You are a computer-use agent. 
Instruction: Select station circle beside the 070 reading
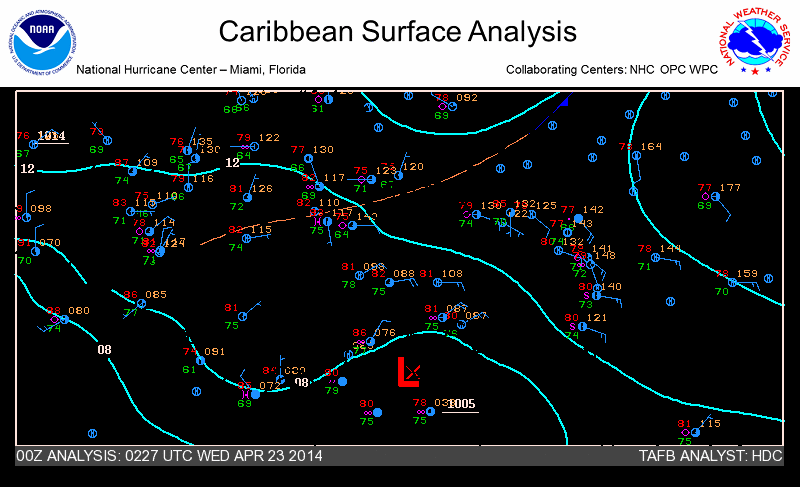click(x=35, y=251)
